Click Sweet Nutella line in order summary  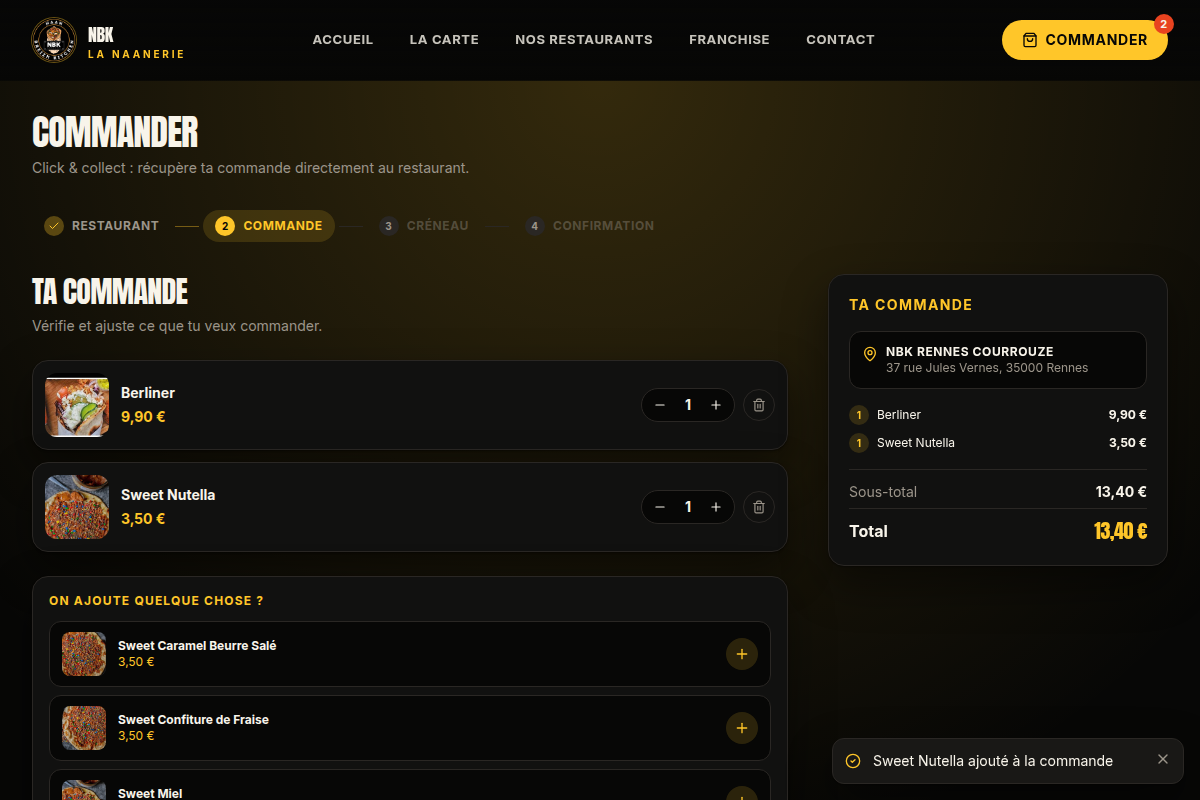click(x=998, y=443)
